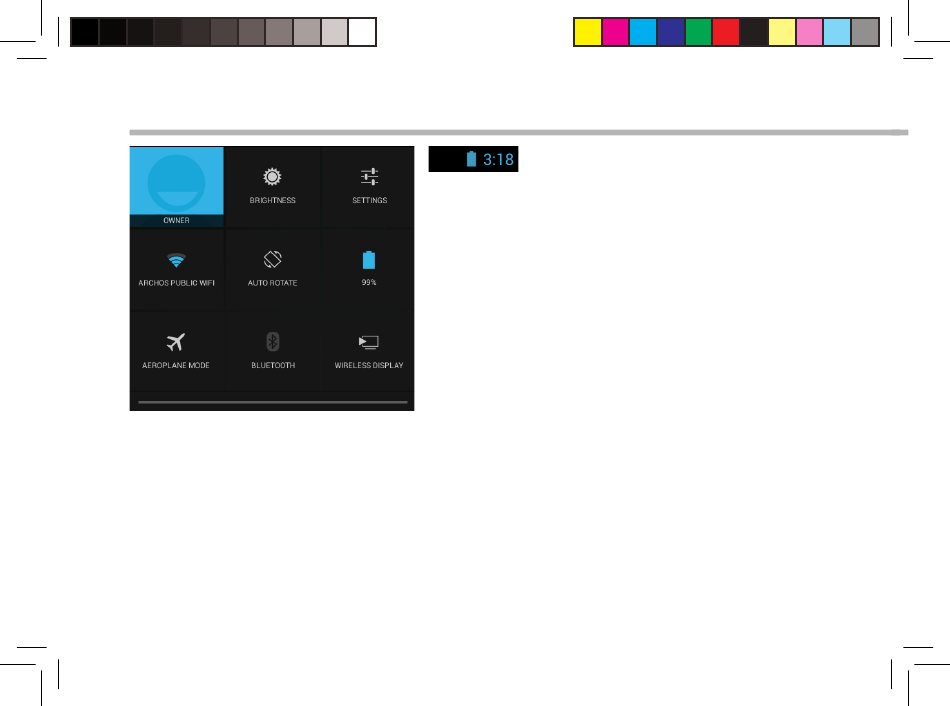Tap the Owner profile avatar tile

tap(176, 187)
